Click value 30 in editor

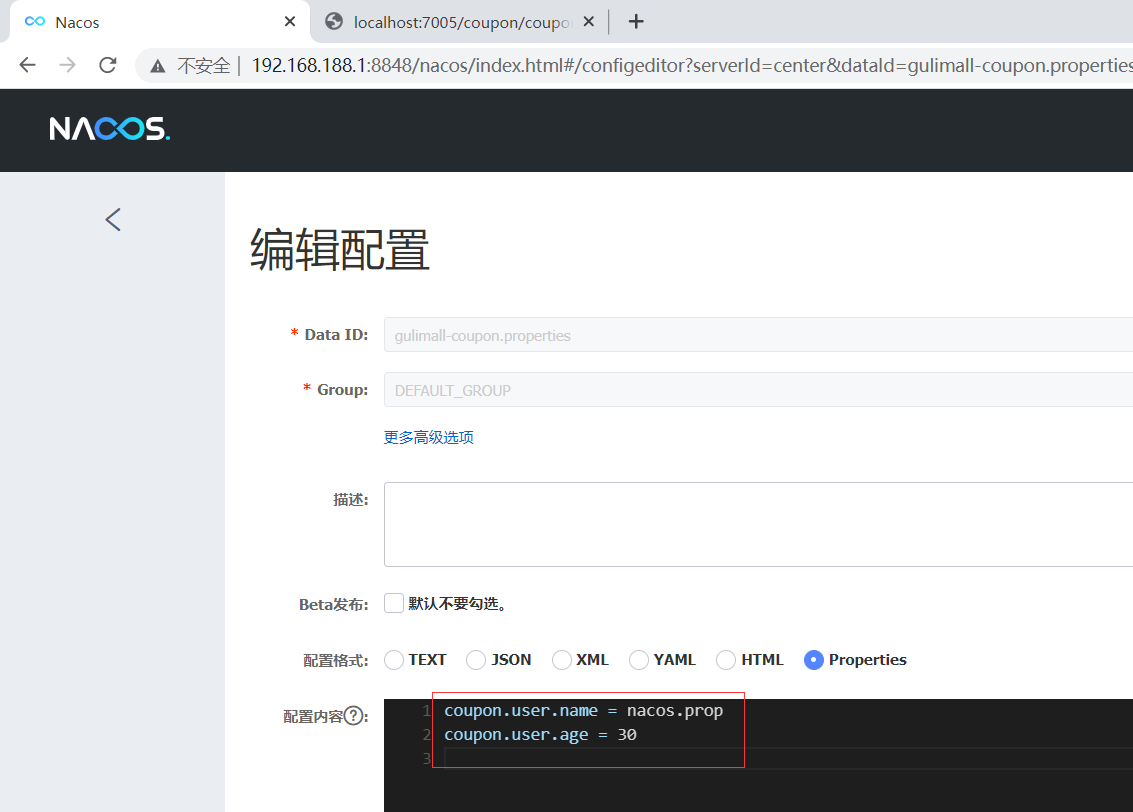pyautogui.click(x=626, y=735)
